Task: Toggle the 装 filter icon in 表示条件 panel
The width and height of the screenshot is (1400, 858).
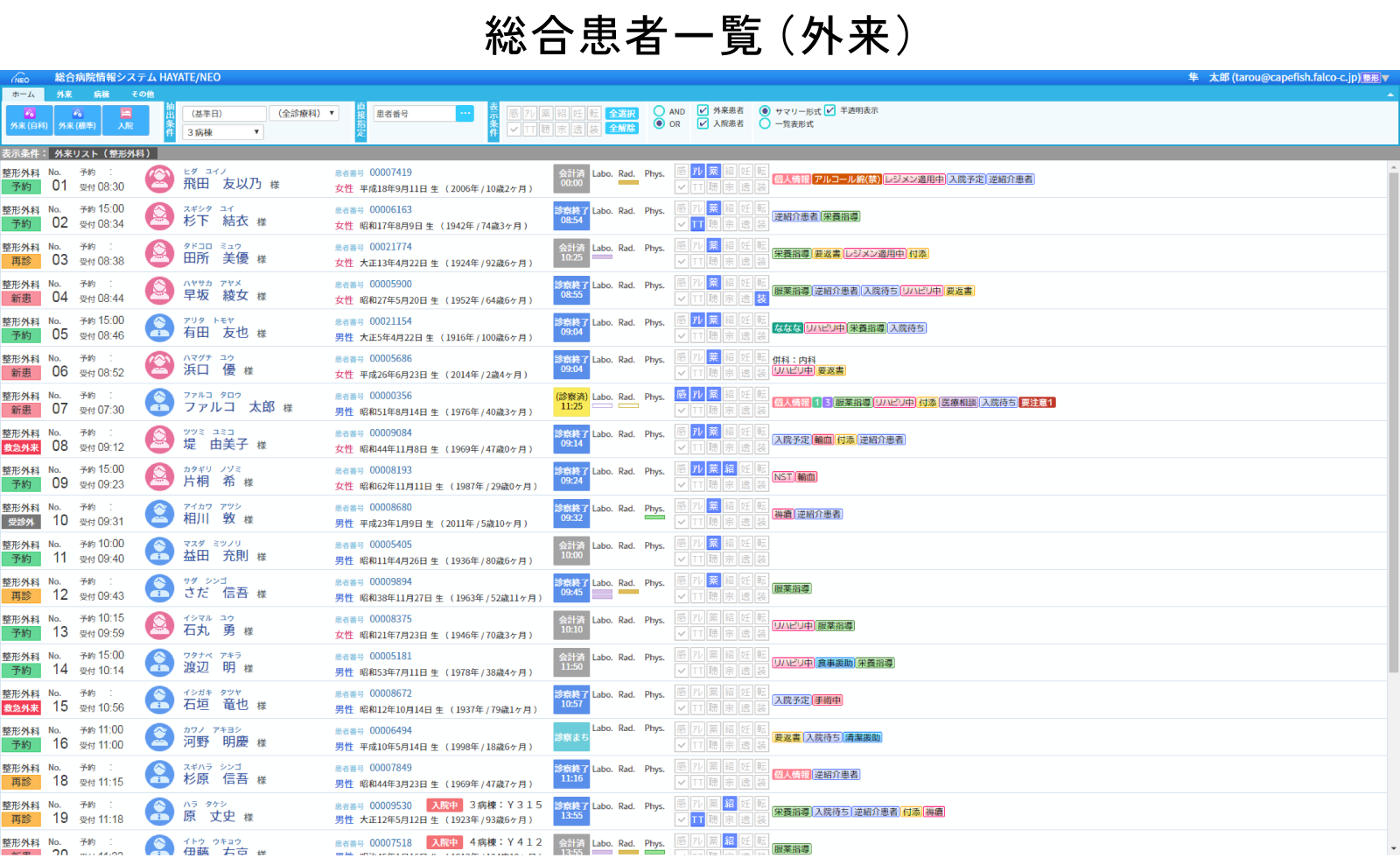Action: 594,130
